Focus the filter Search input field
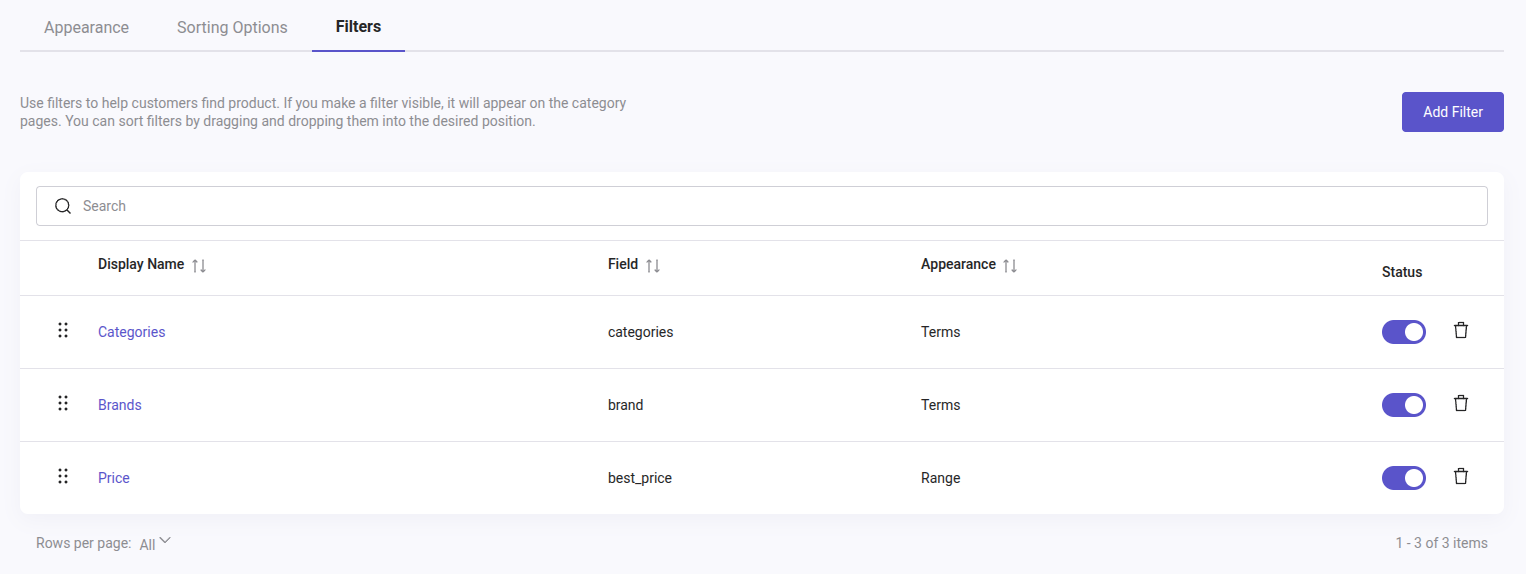The height and width of the screenshot is (574, 1526). pyautogui.click(x=760, y=206)
